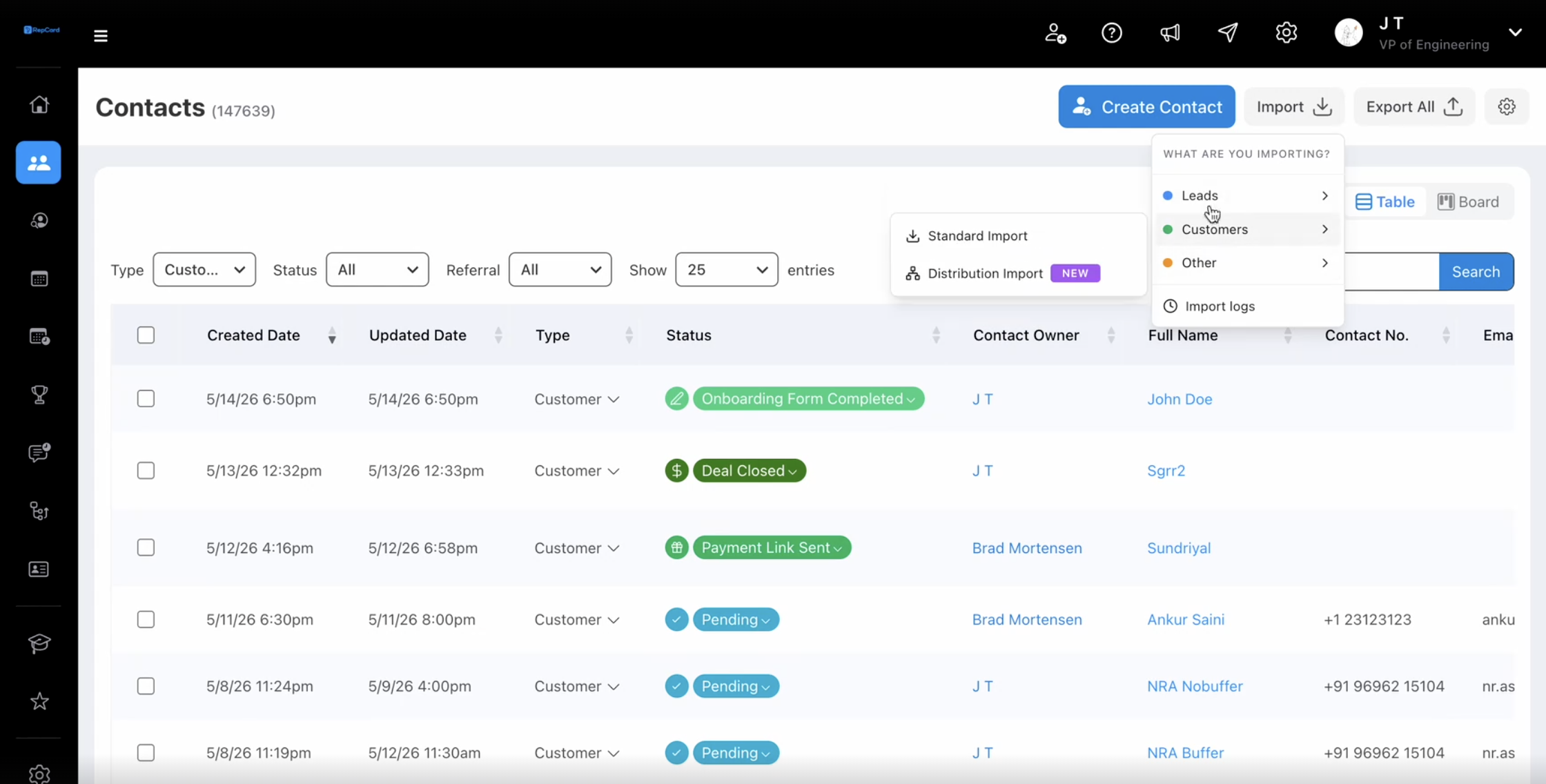
Task: Open the user circle sidebar icon
Action: (x=39, y=221)
